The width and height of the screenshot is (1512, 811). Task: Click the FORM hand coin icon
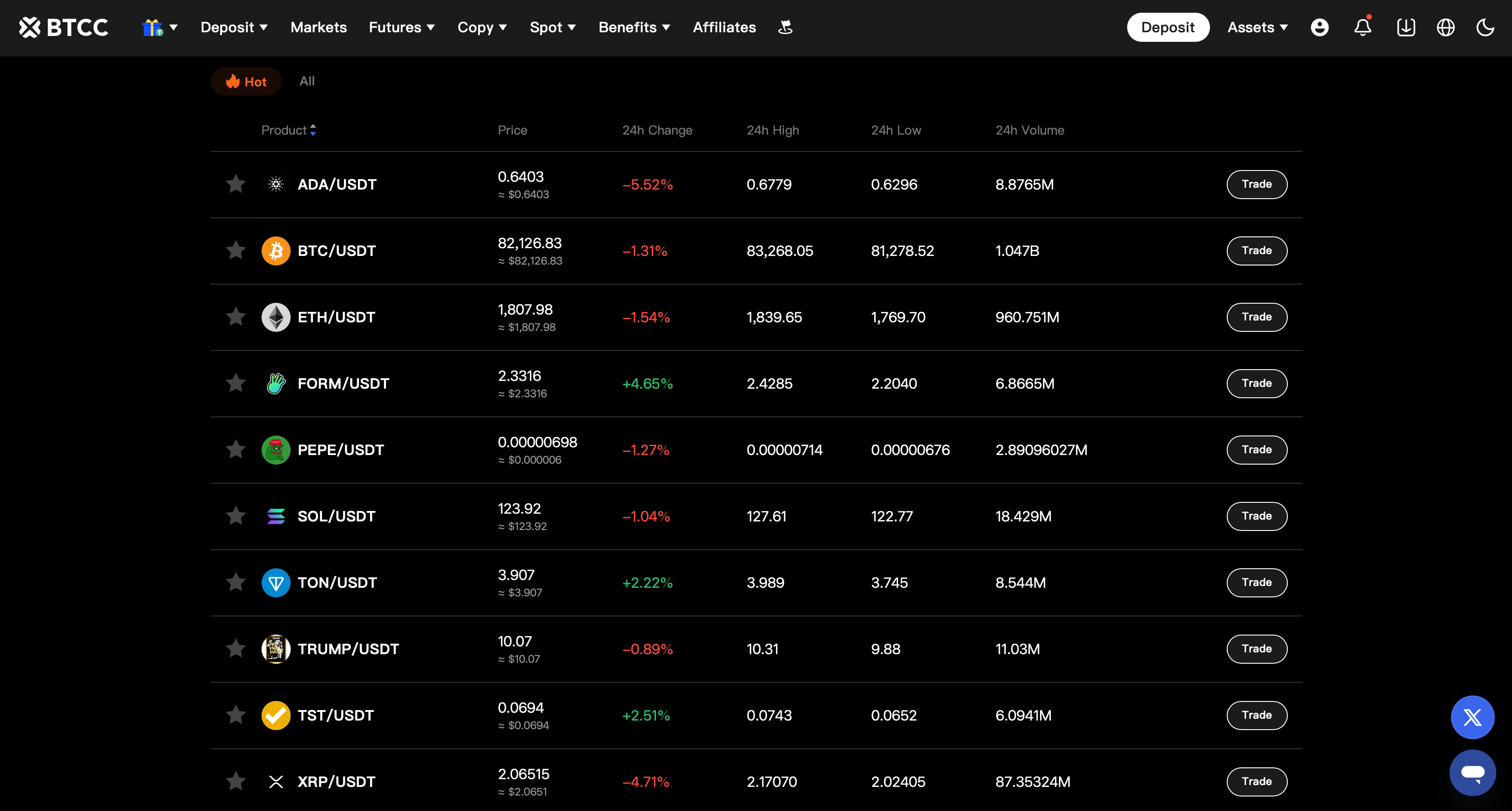(276, 384)
